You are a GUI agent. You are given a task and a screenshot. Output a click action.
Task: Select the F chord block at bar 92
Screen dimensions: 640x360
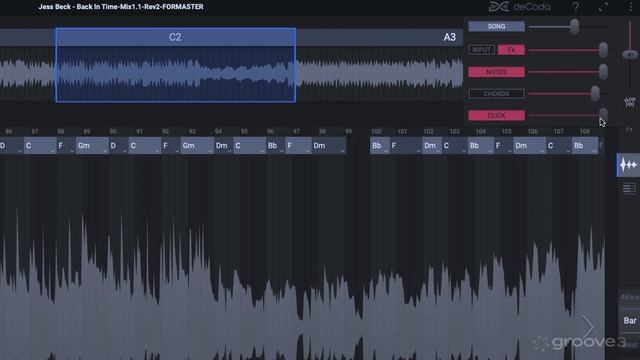pos(171,146)
